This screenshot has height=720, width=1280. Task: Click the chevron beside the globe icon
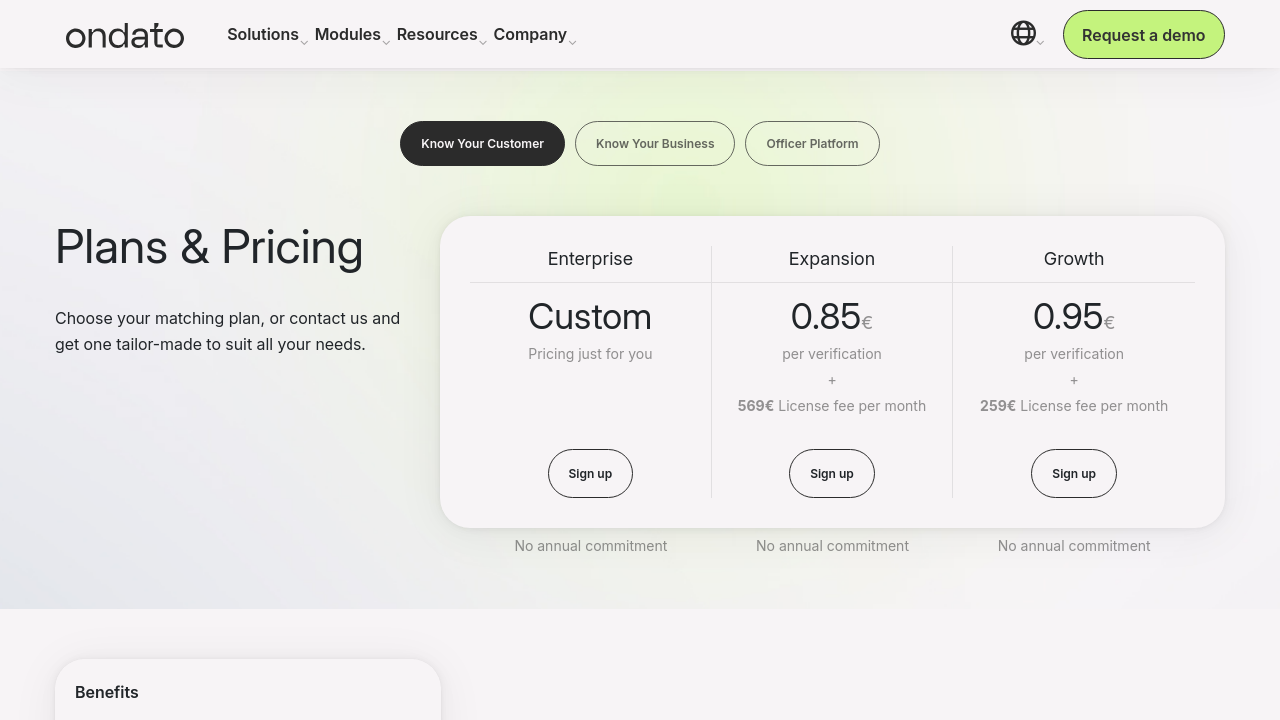(x=1041, y=43)
